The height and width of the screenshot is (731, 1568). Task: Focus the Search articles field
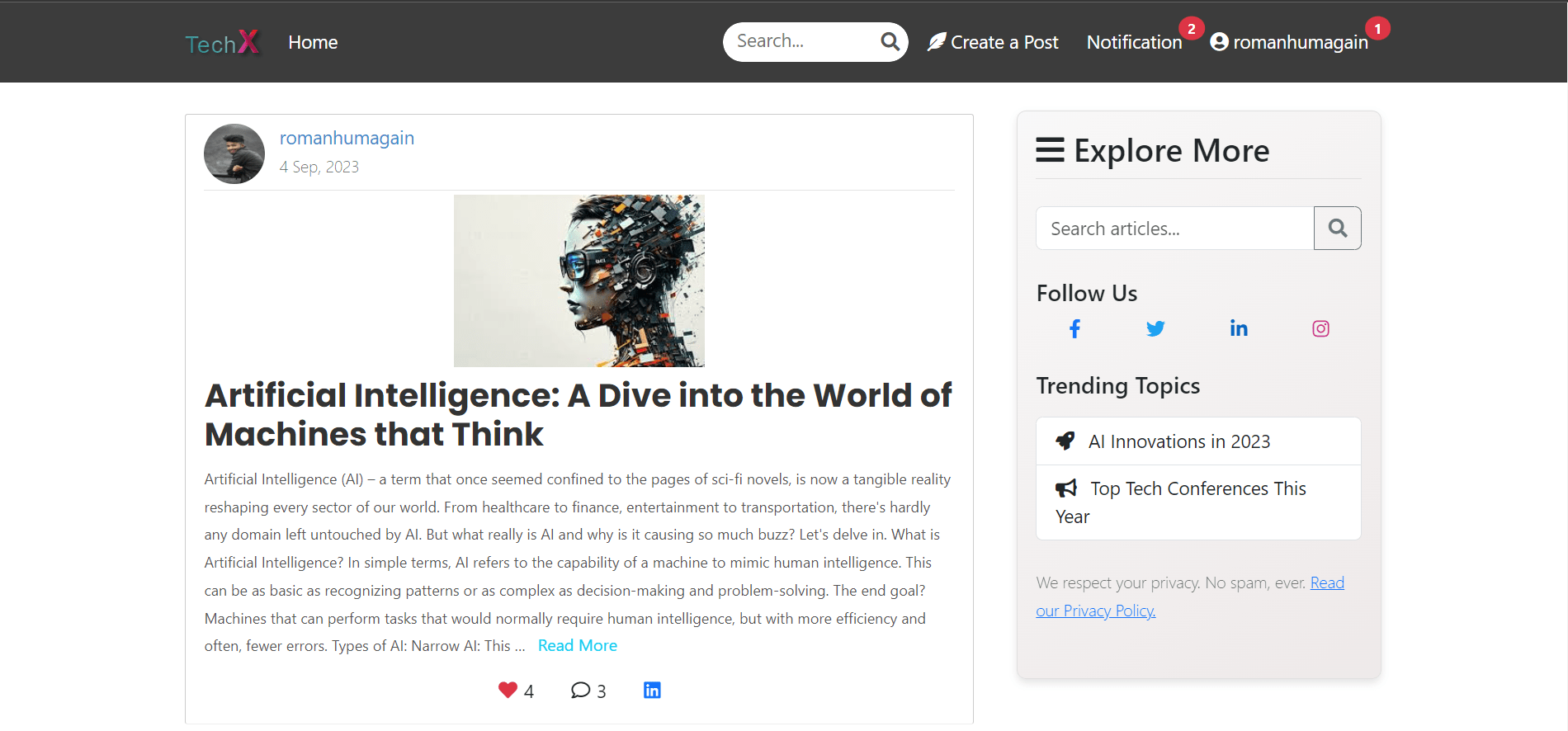point(1175,229)
